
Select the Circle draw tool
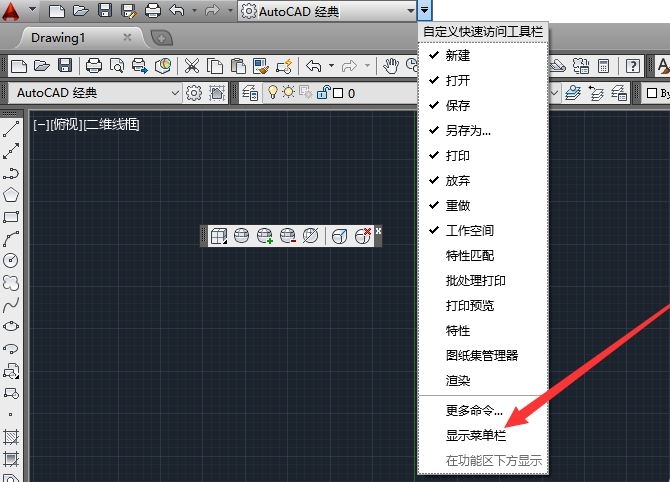(x=11, y=260)
